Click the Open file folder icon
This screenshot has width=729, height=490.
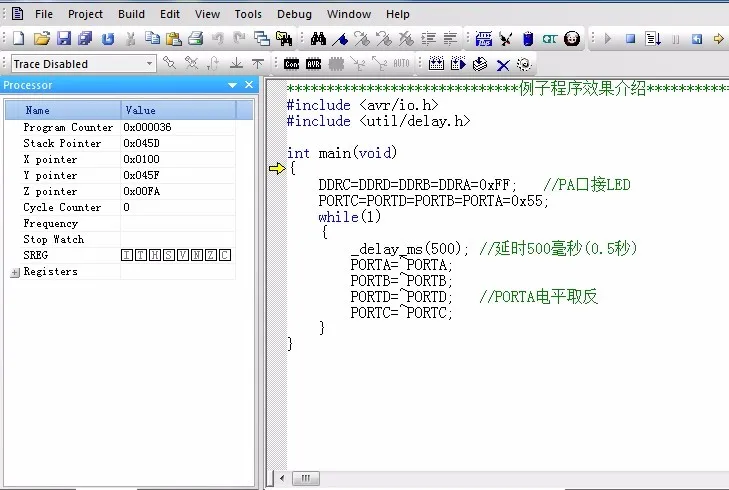pos(41,39)
